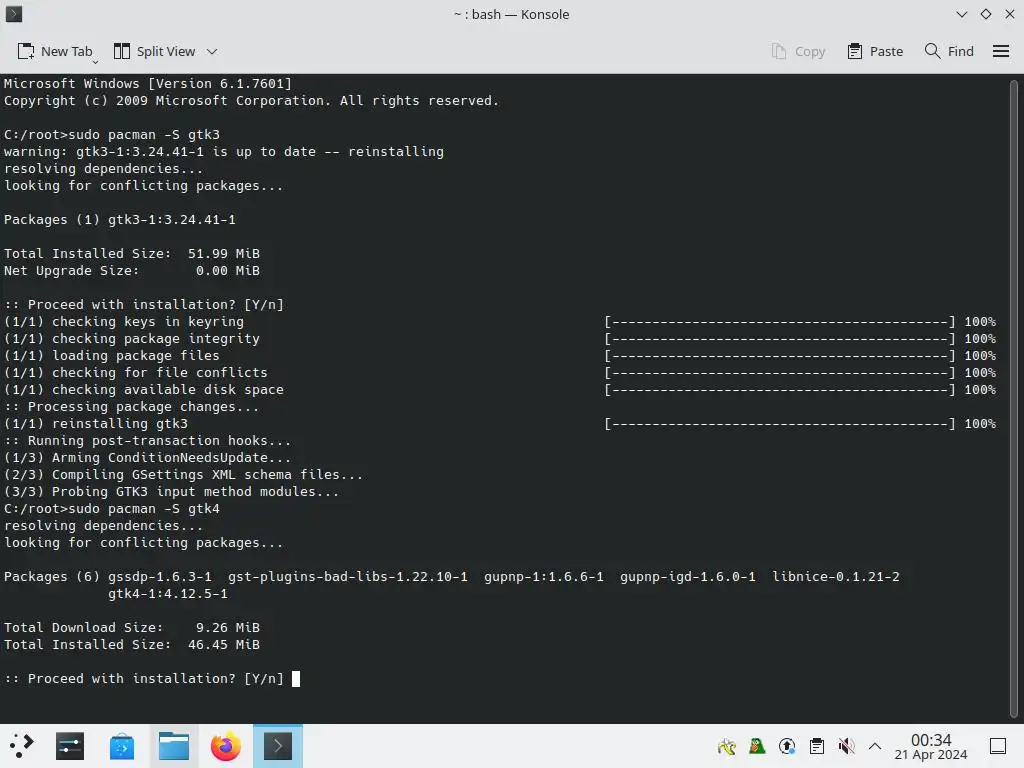Viewport: 1024px width, 768px height.
Task: Click 'warning: gtk3-1:3.24.41-1 is up to date' line
Action: click(x=224, y=152)
